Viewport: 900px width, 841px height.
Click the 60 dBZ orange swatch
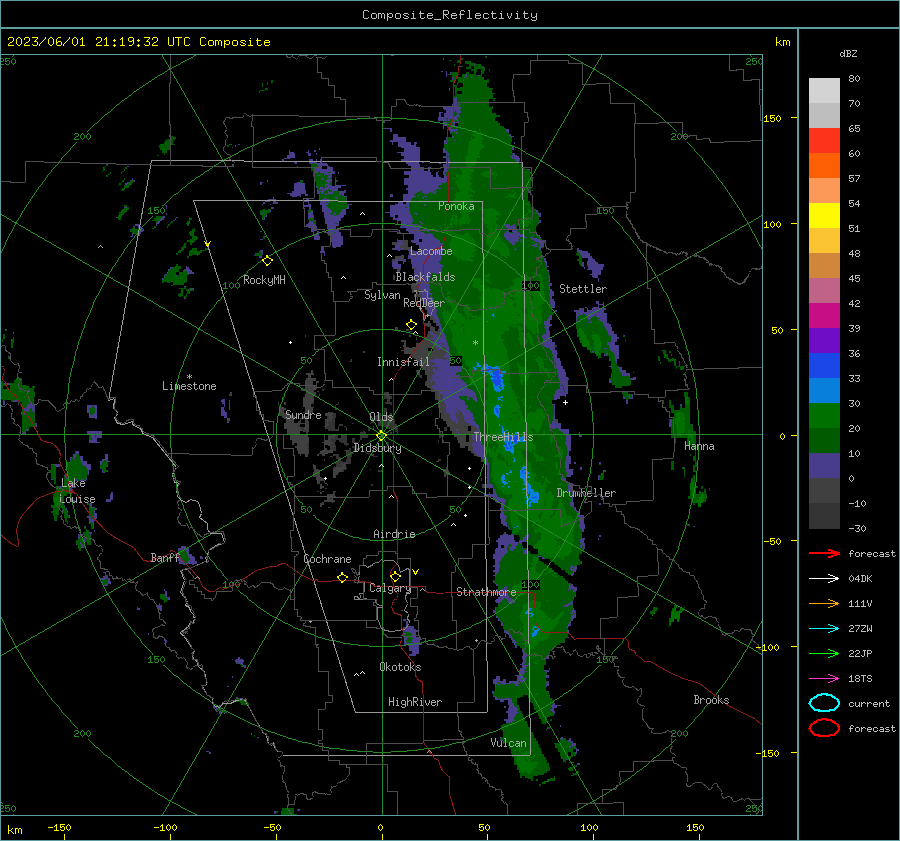pos(824,165)
